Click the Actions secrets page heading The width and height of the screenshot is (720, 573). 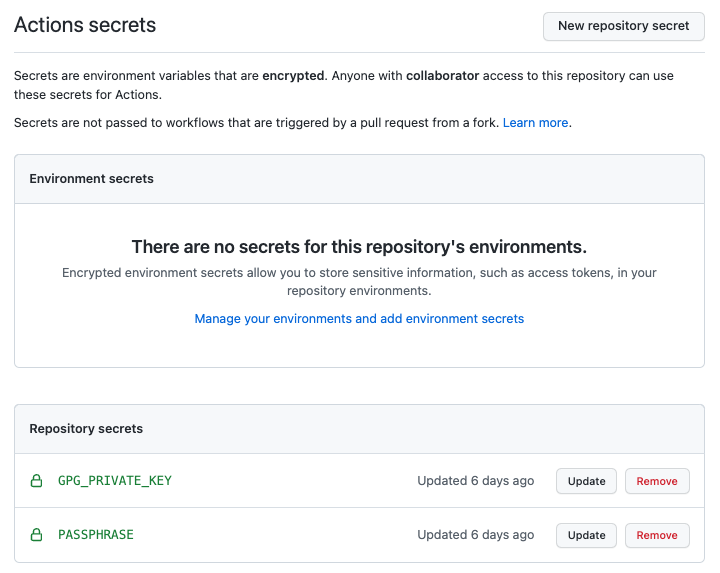click(x=85, y=25)
